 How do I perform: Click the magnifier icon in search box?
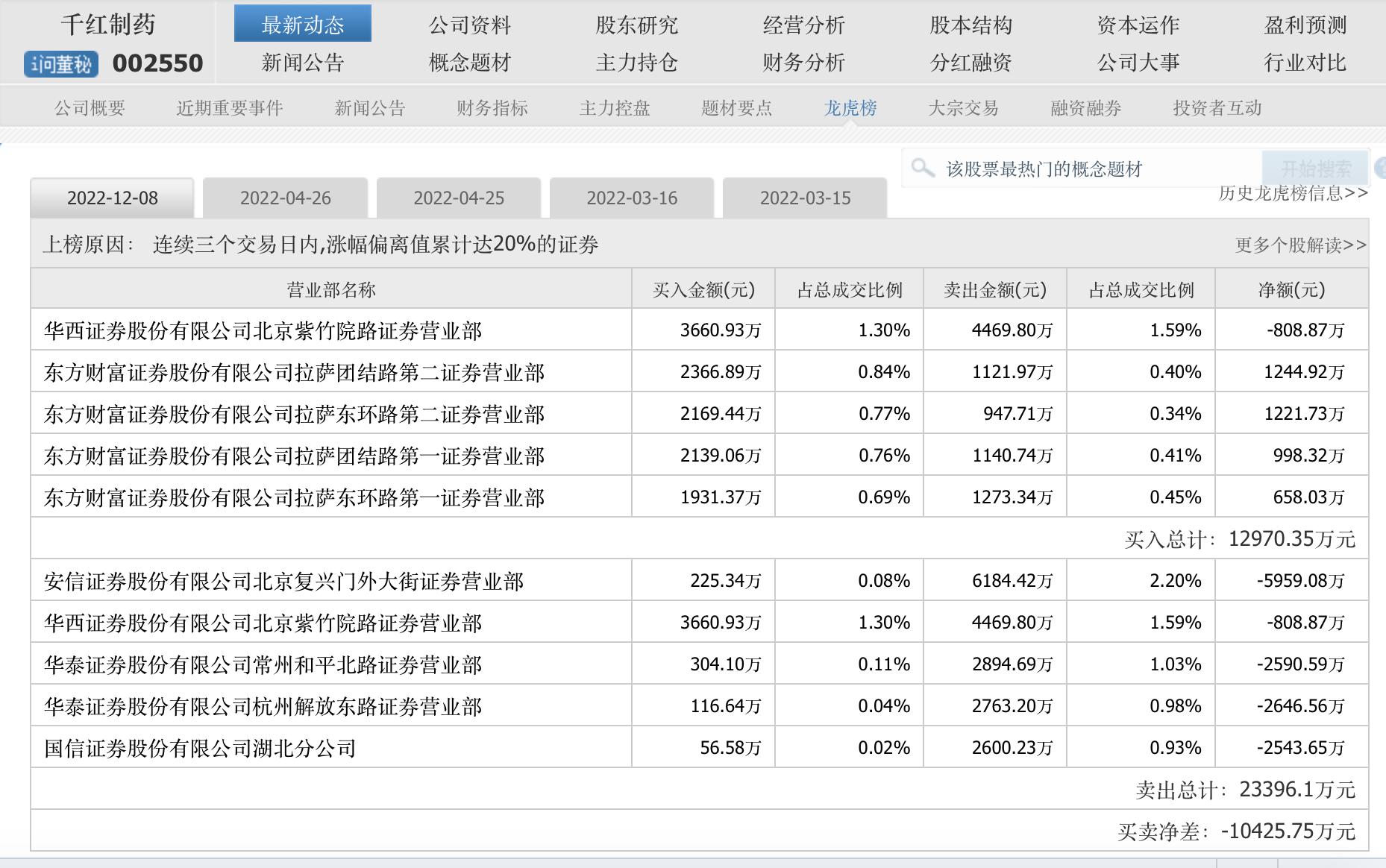tap(923, 168)
